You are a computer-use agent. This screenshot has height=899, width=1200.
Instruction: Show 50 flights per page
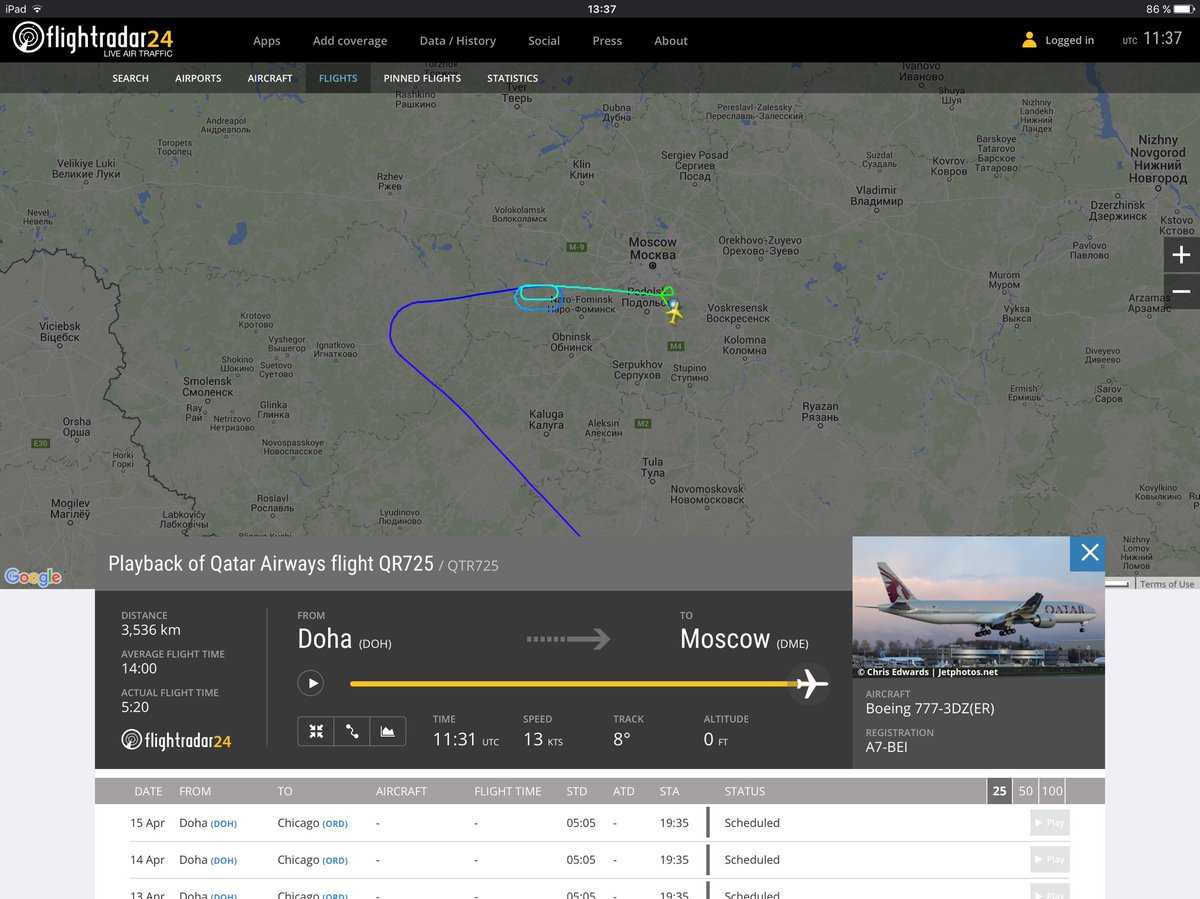click(x=1025, y=790)
